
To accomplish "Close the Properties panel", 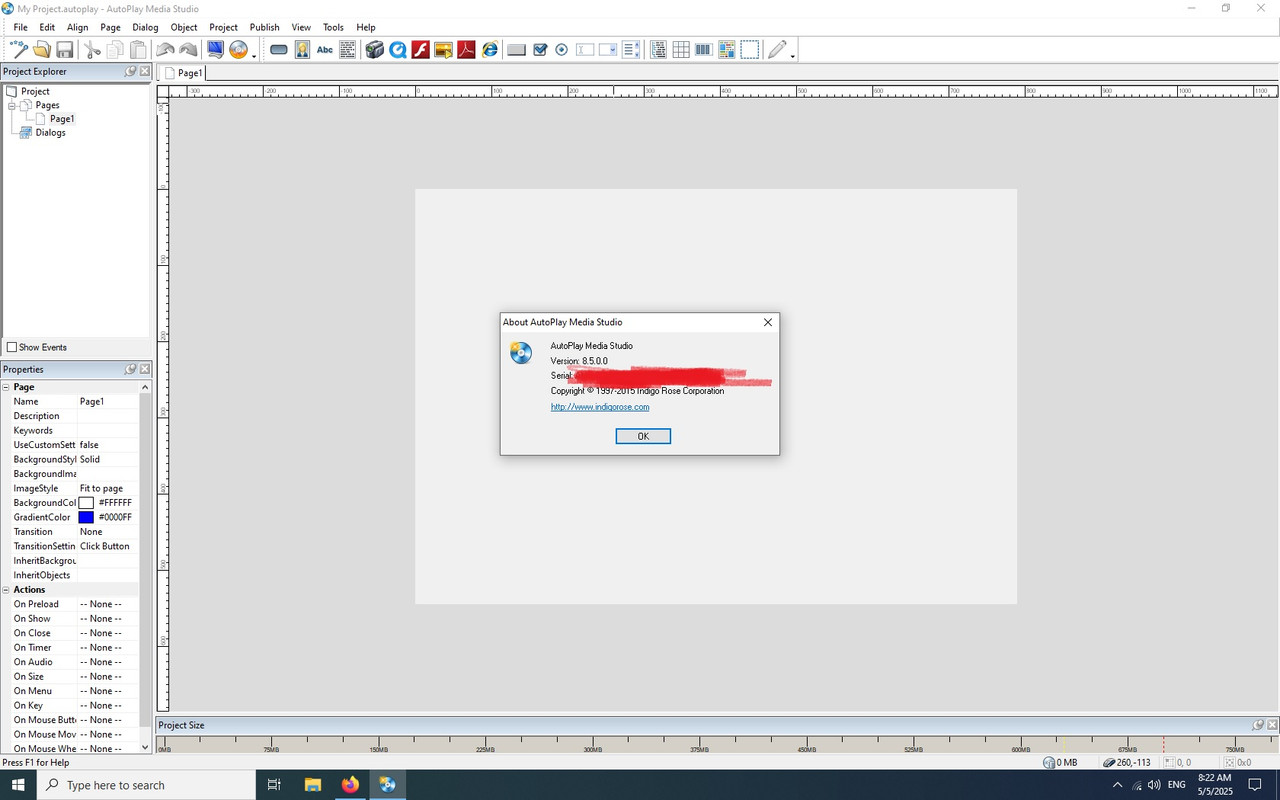I will 145,369.
